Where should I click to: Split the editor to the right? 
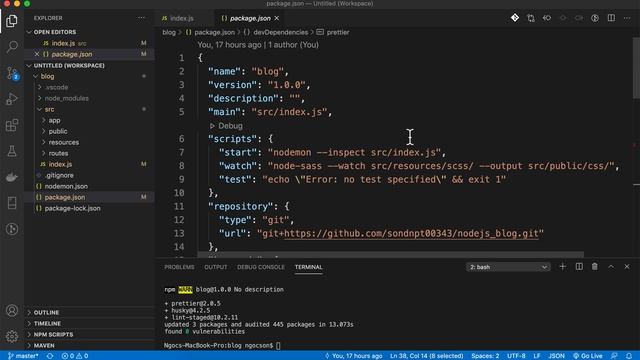point(611,18)
